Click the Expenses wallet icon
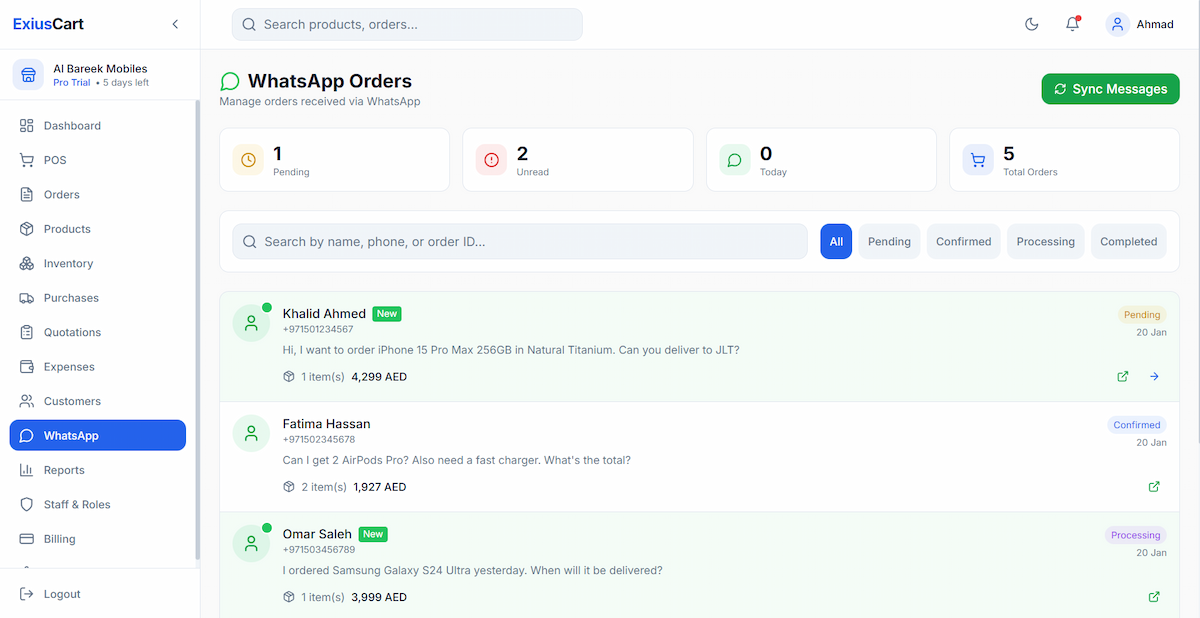Image resolution: width=1200 pixels, height=618 pixels. (27, 367)
